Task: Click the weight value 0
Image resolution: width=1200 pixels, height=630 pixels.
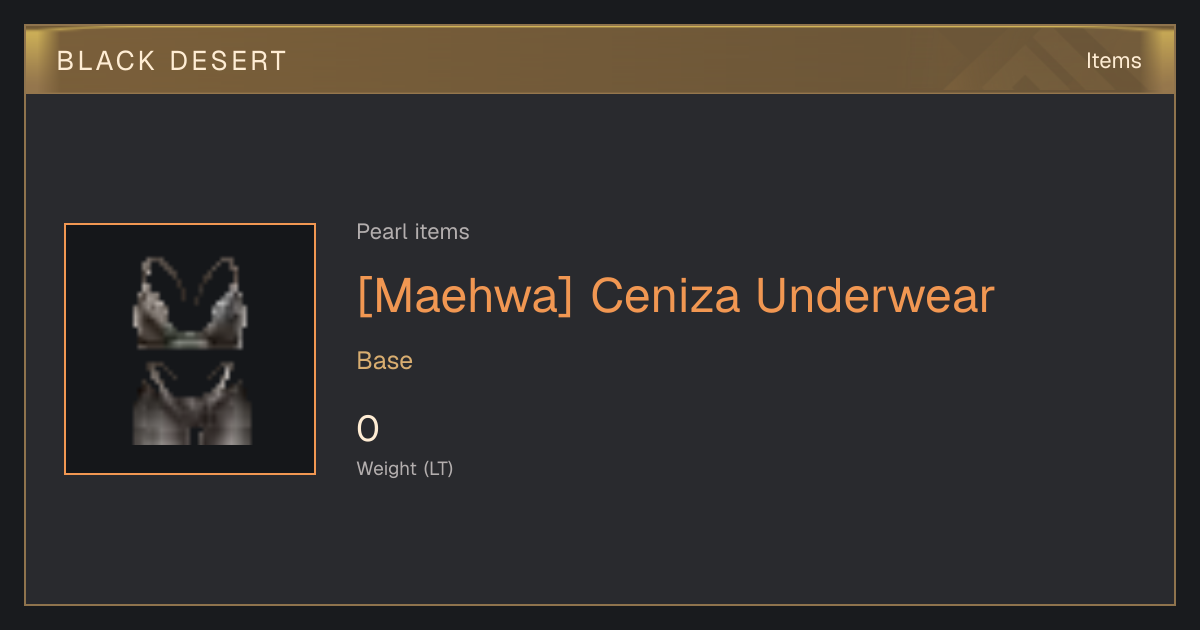Action: point(368,429)
